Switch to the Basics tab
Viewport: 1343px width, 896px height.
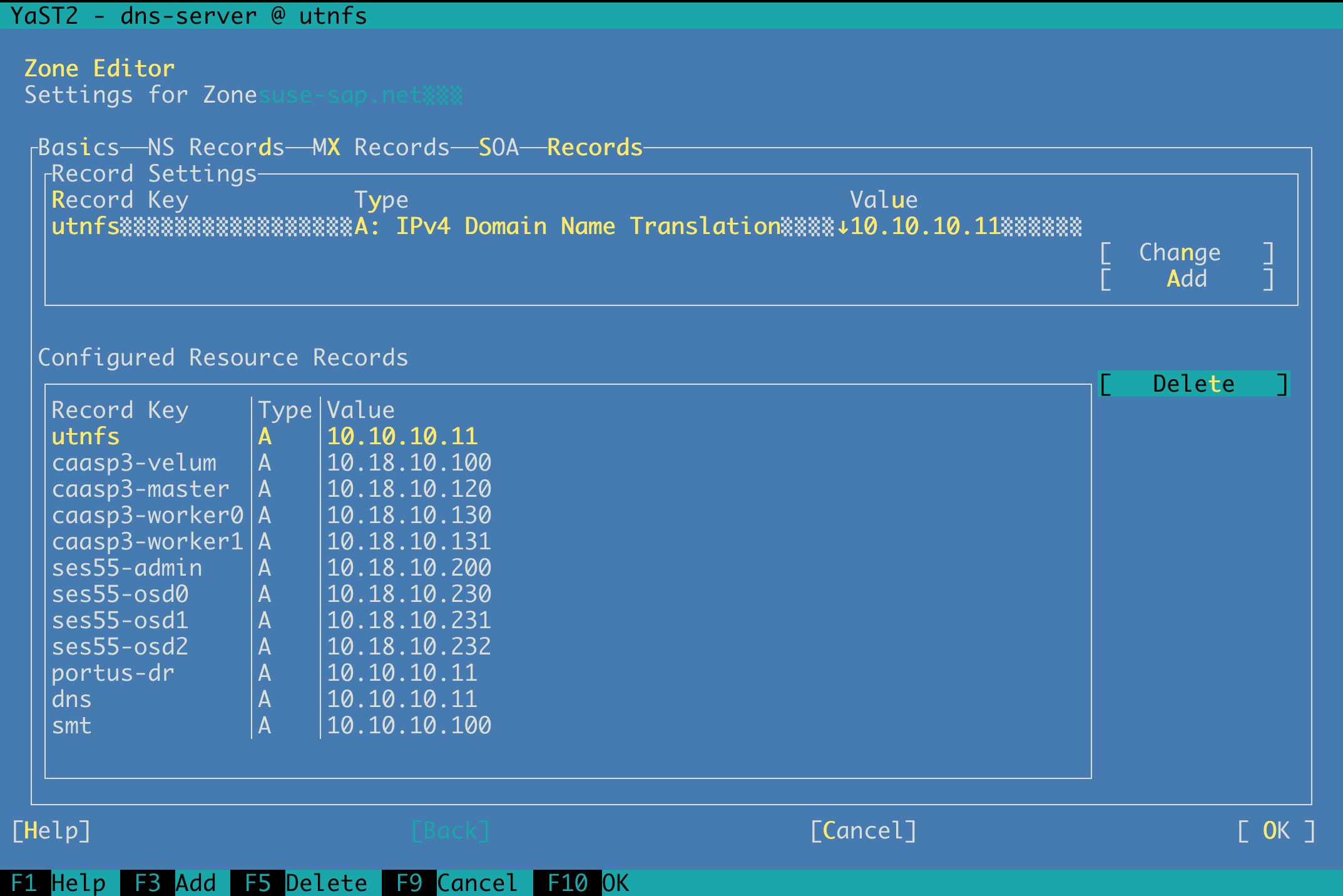(x=78, y=148)
